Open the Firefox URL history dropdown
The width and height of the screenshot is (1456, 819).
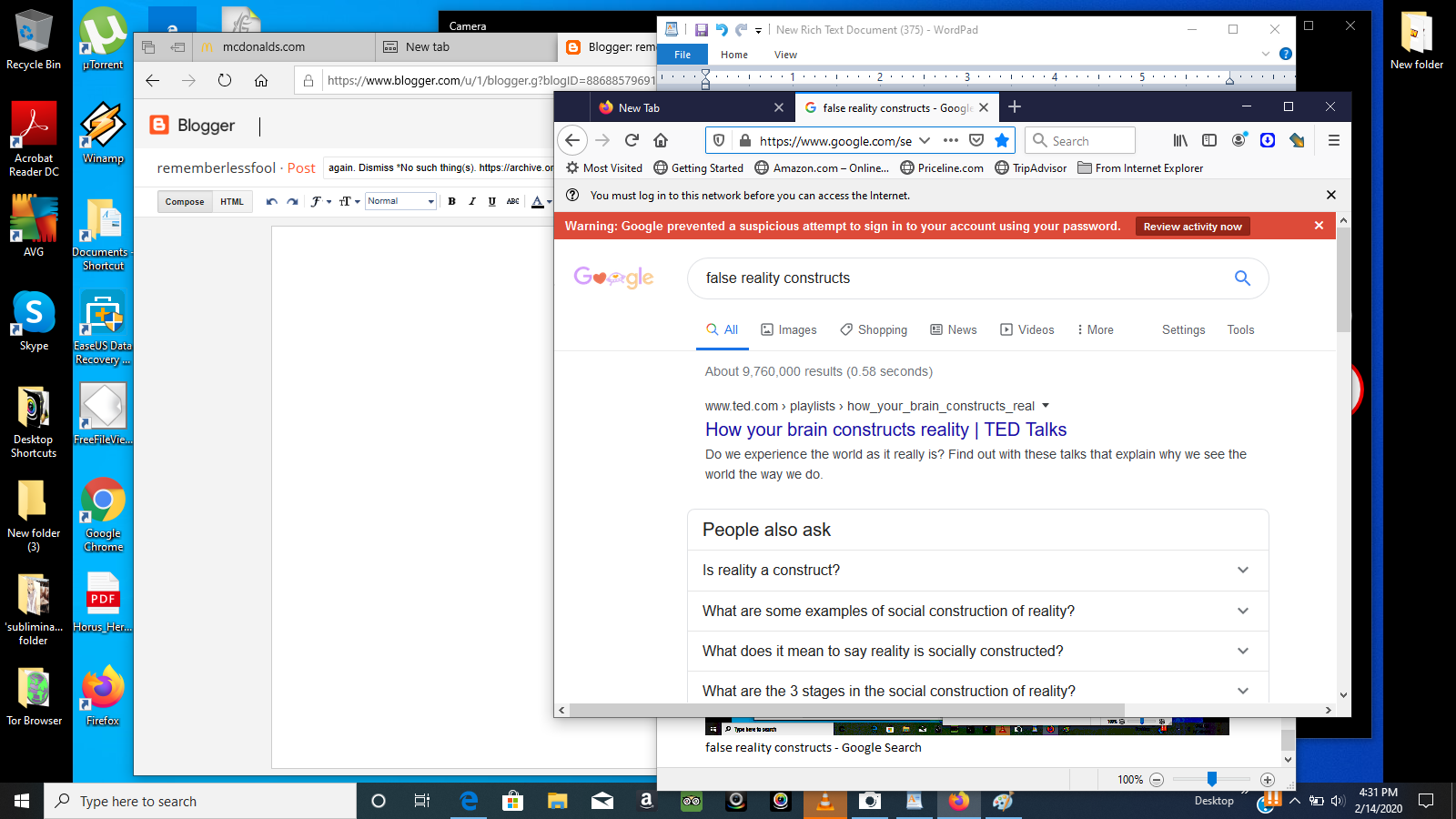(925, 140)
